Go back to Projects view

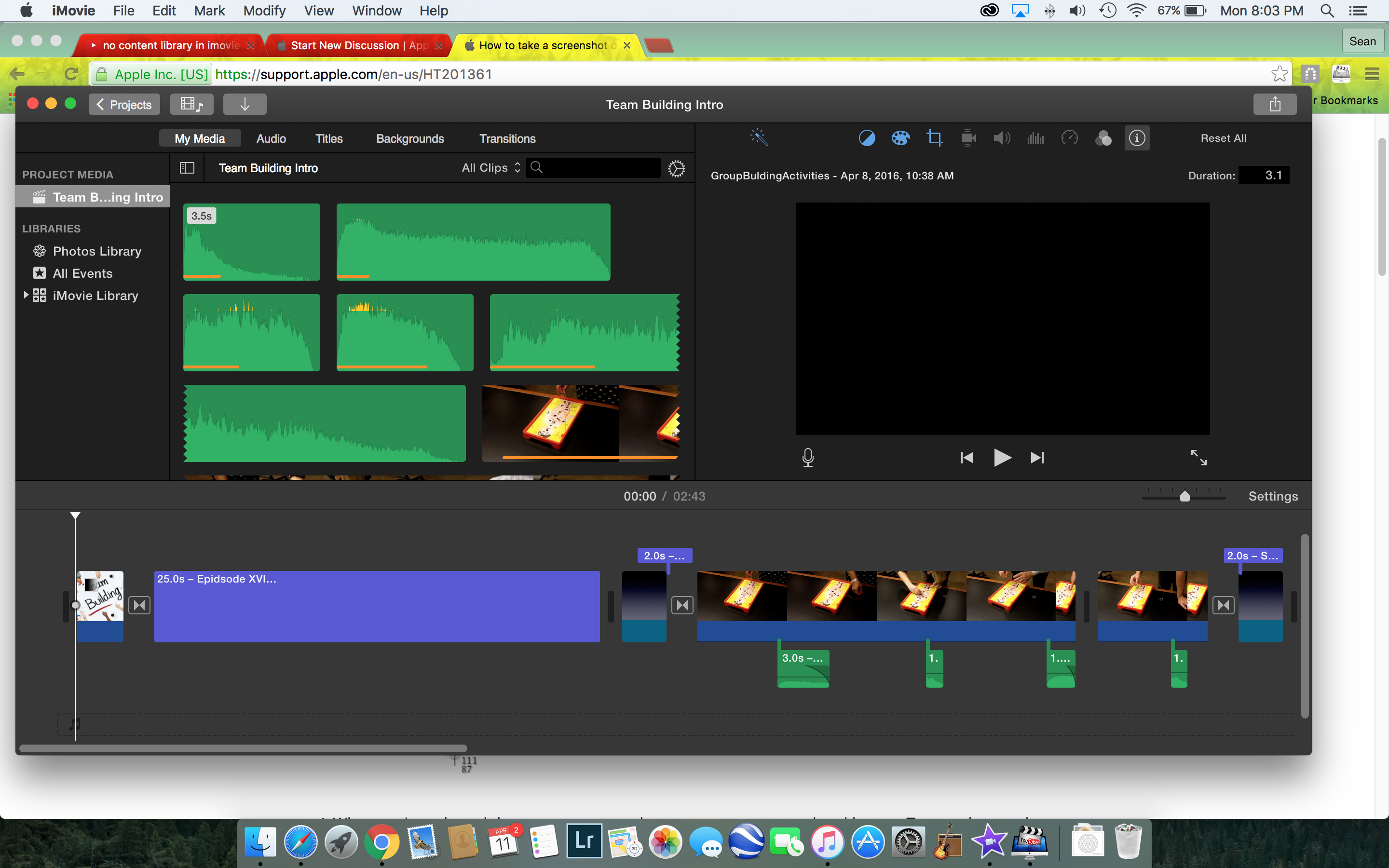click(x=124, y=105)
